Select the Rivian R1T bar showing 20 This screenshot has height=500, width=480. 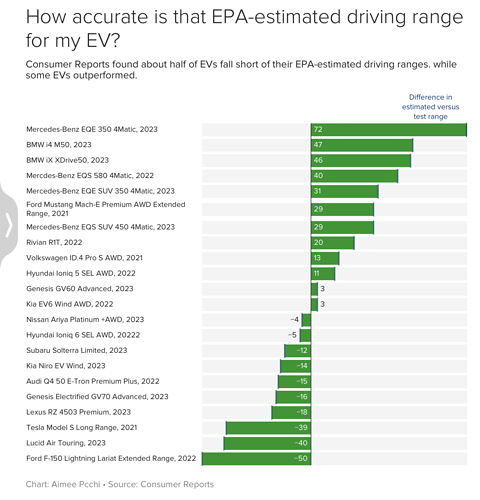coord(333,243)
